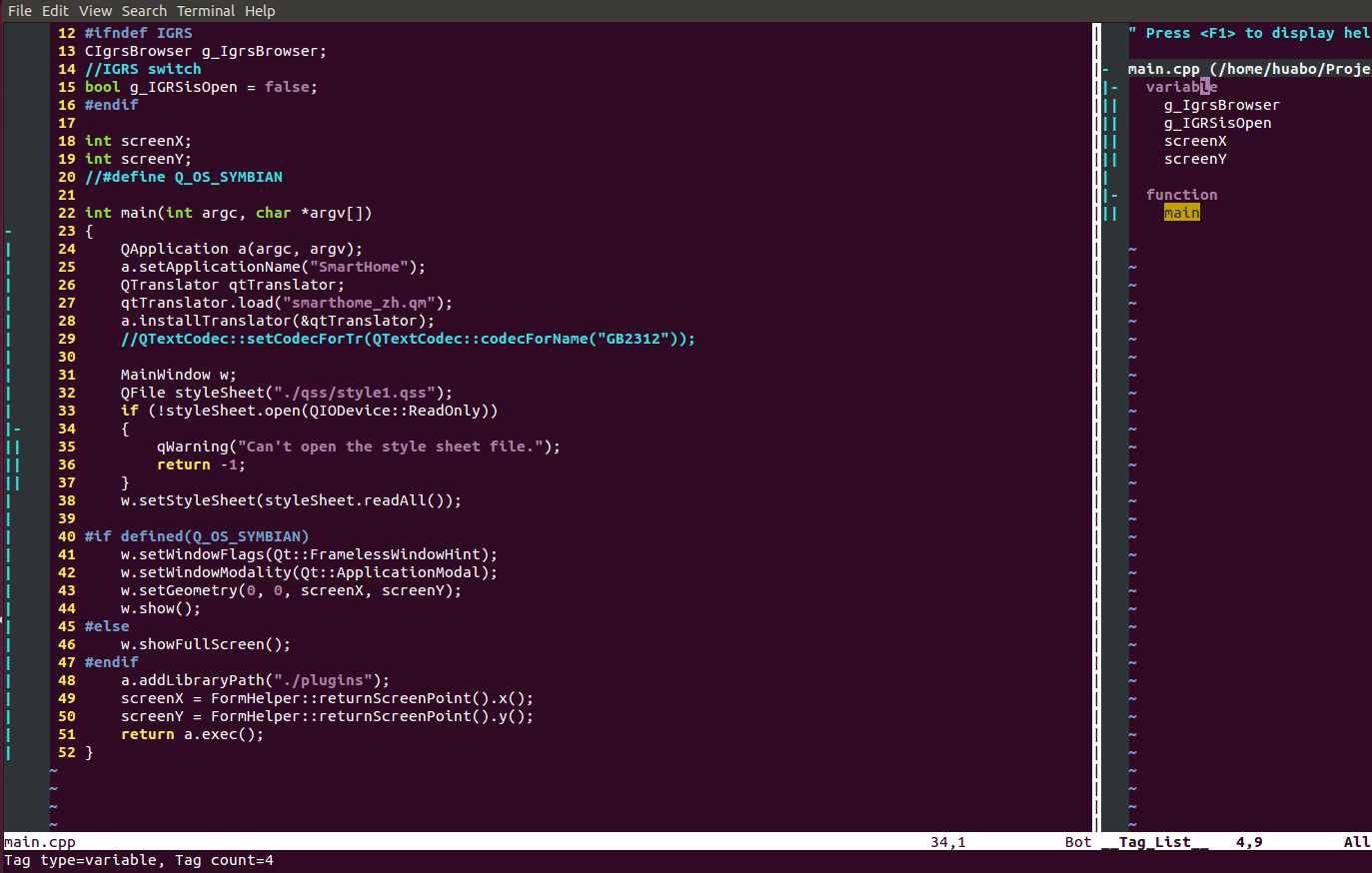Collapse the nested fold marker at line 34
This screenshot has height=873, width=1372.
point(18,429)
